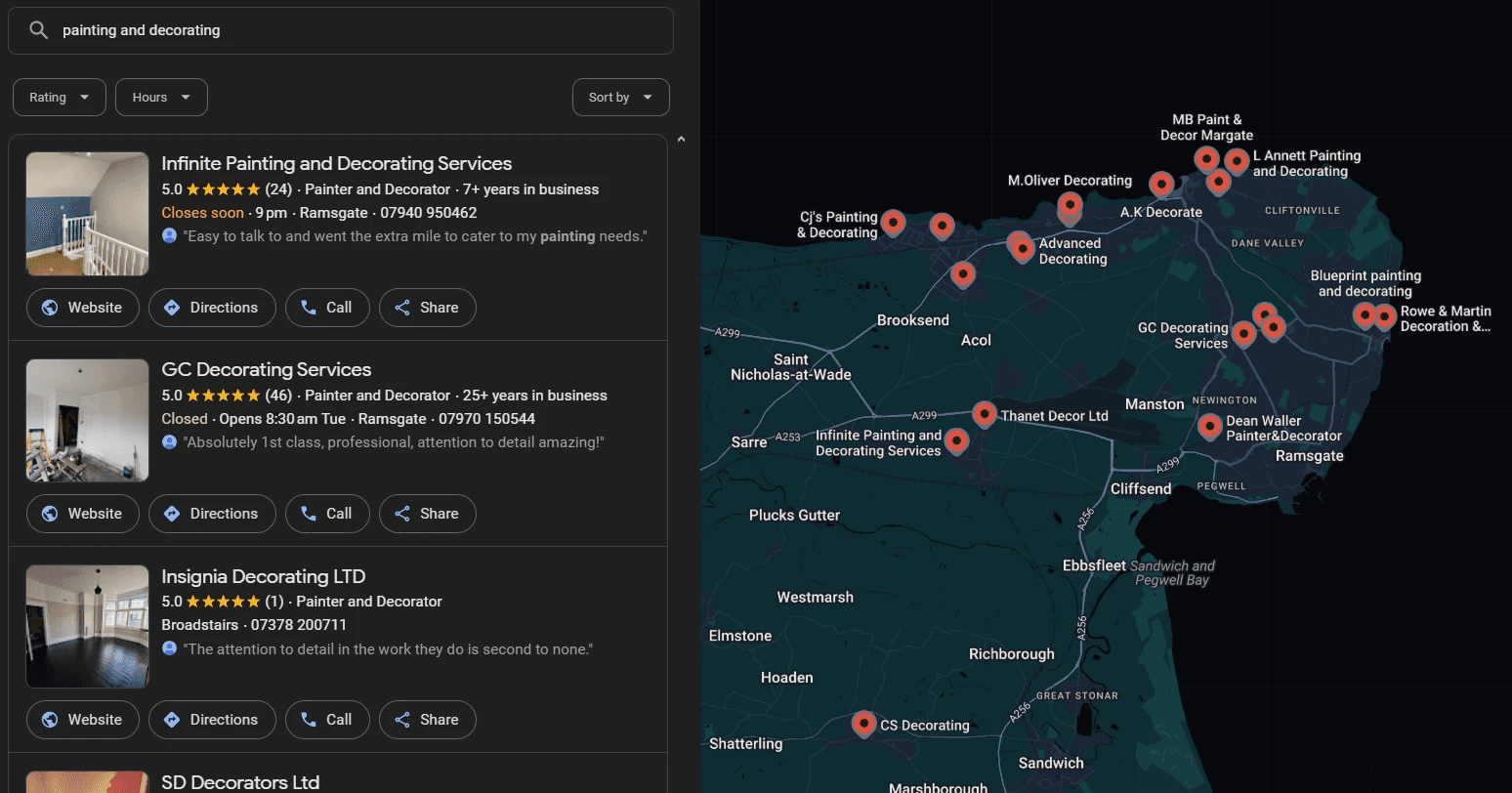This screenshot has width=1512, height=793.
Task: Click the Westmarsh label on the map
Action: click(x=816, y=598)
